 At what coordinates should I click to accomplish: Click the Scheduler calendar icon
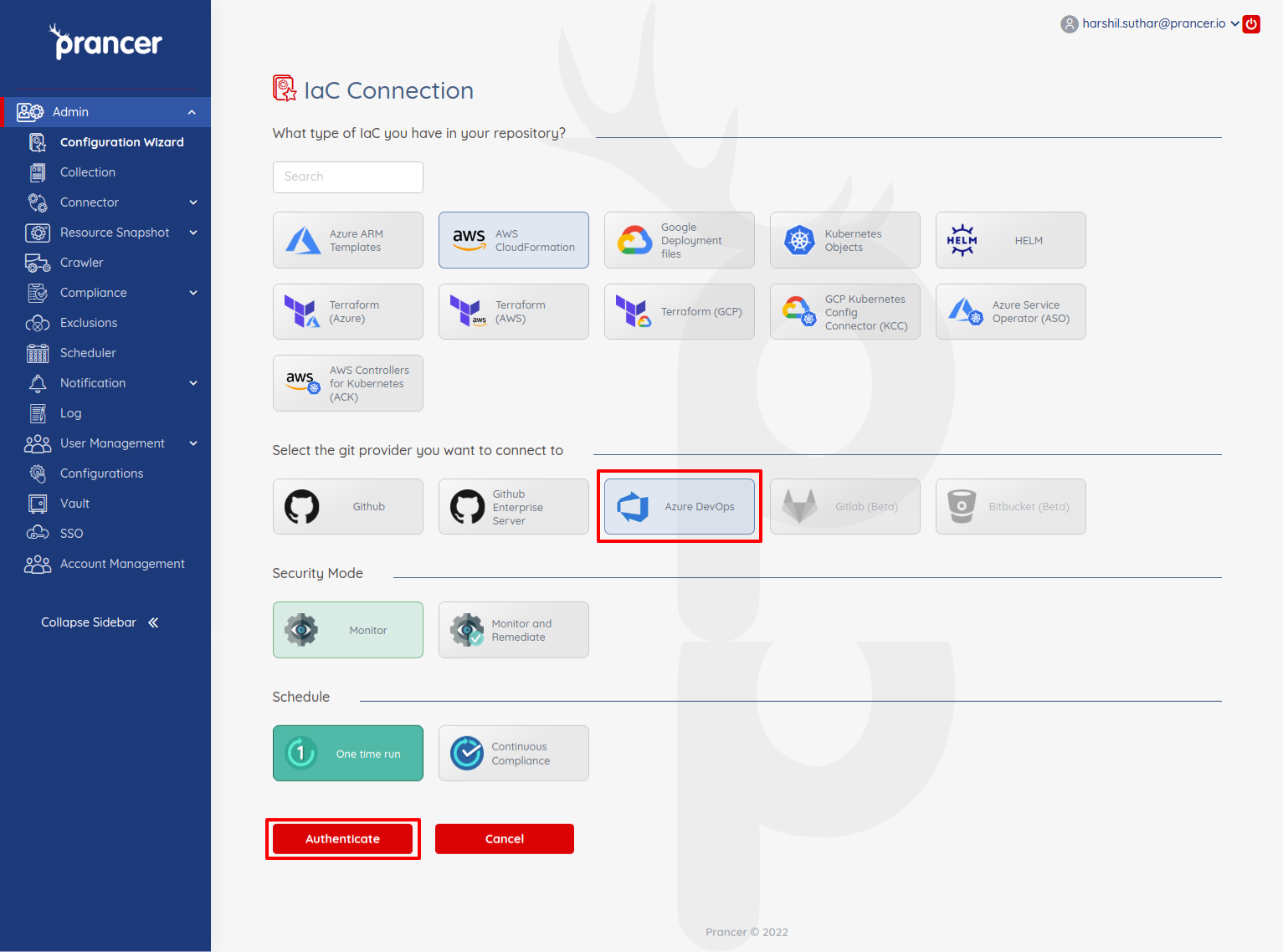click(x=38, y=353)
